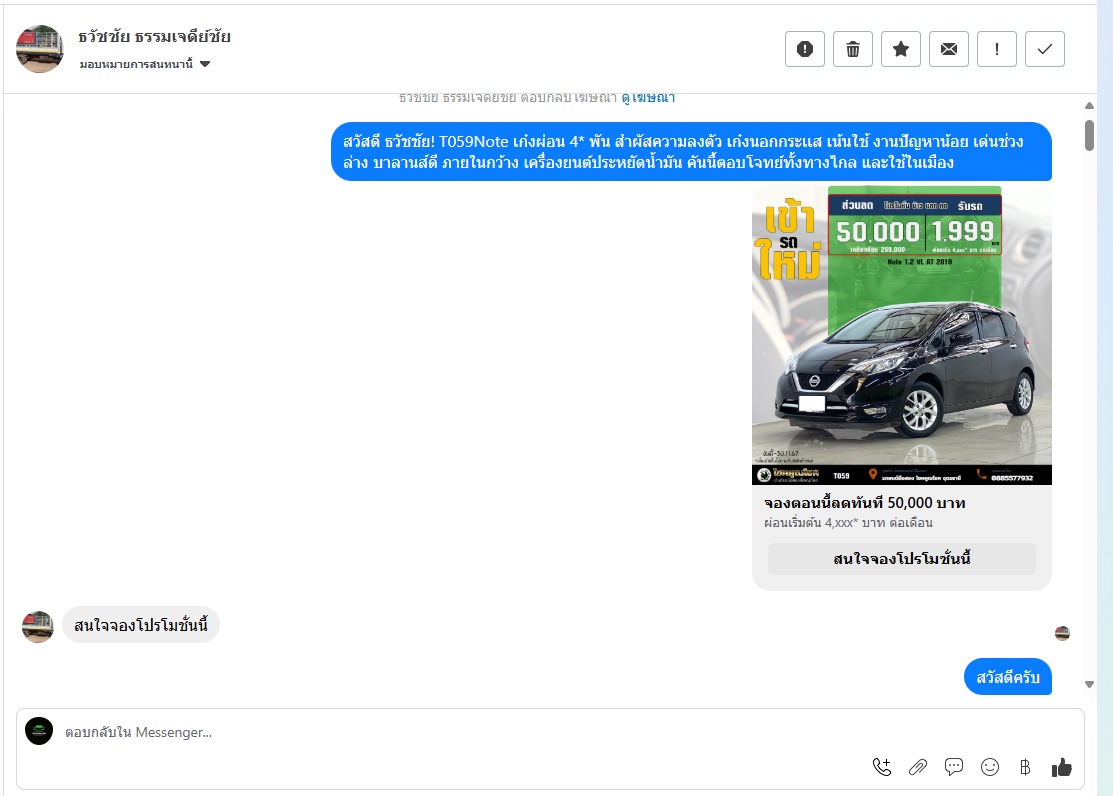Open the emoji picker smiley icon
The image size is (1113, 796).
989,767
